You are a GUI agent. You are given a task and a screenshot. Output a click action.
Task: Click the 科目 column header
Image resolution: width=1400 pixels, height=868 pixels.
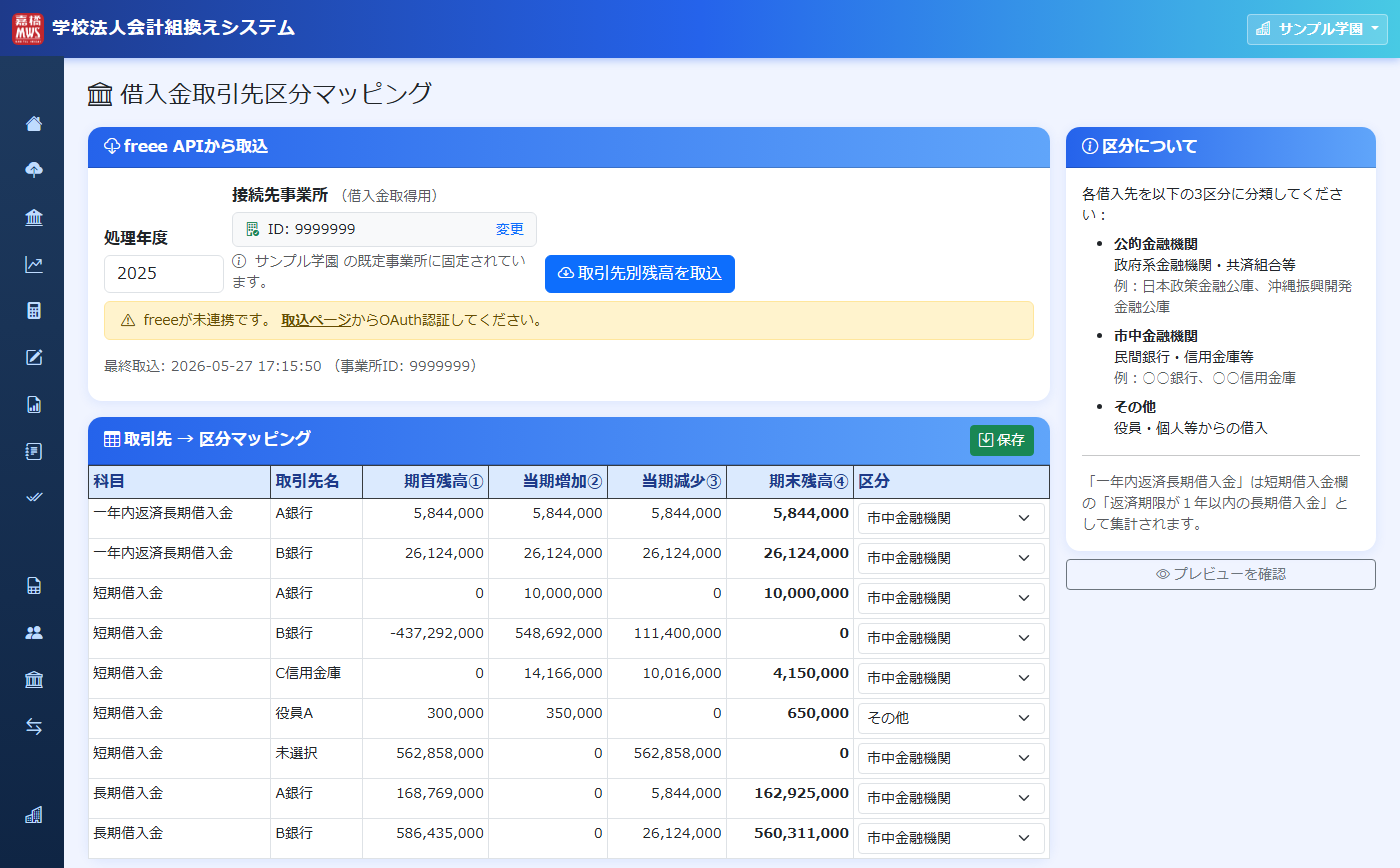click(180, 482)
